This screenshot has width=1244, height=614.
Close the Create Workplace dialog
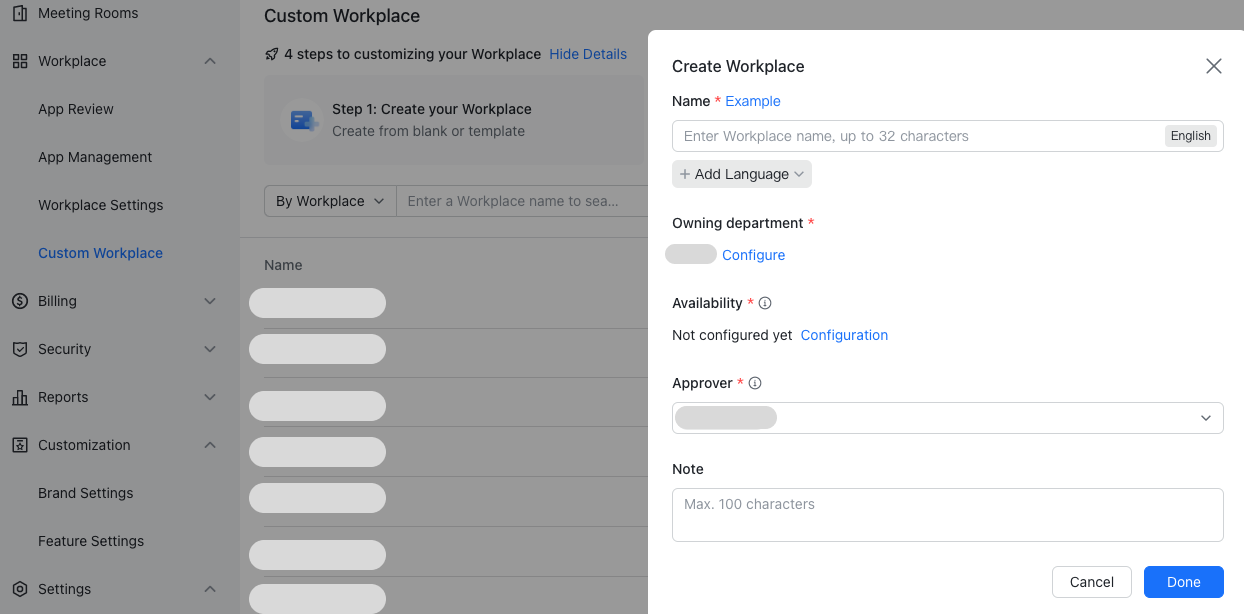1213,66
